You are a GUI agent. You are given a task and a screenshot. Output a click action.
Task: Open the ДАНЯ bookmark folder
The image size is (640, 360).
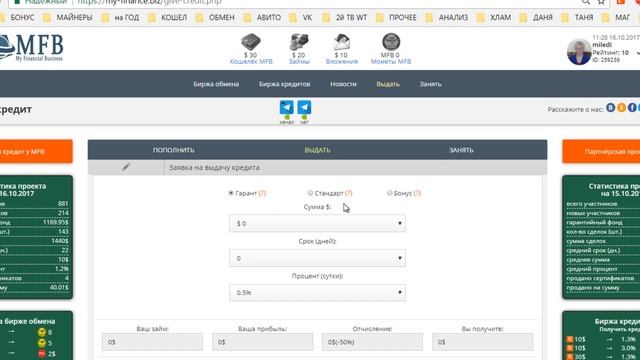pyautogui.click(x=537, y=18)
